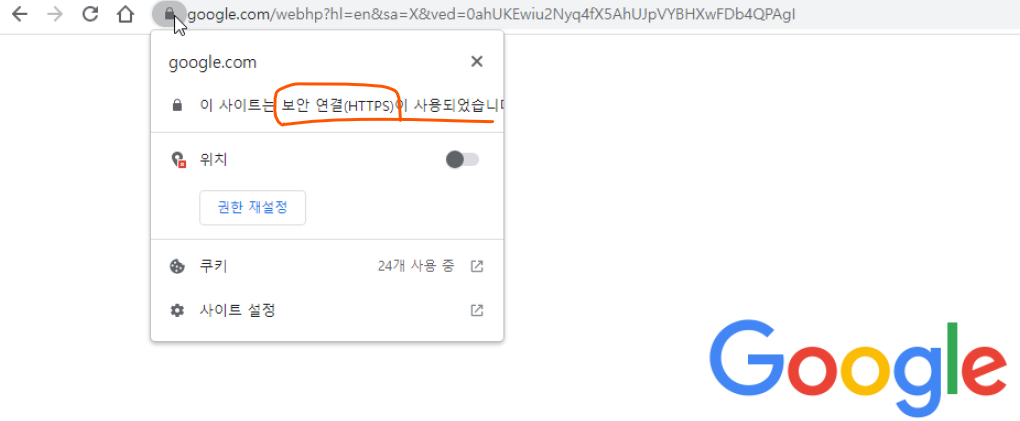Click the gear icon for site settings
The width and height of the screenshot is (1020, 421).
click(x=177, y=310)
